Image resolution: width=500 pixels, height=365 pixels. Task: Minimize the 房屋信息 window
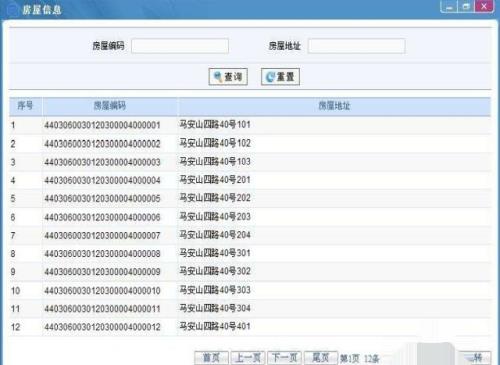coord(449,7)
